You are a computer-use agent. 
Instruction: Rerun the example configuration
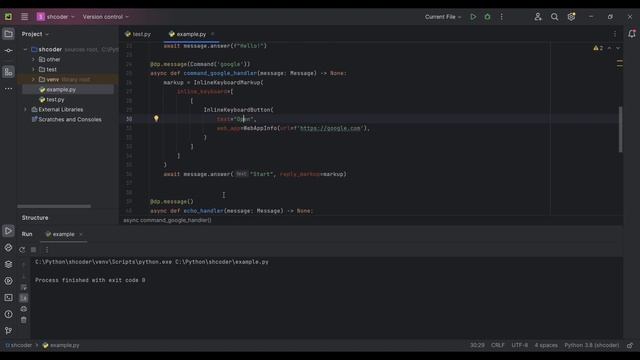(x=22, y=249)
